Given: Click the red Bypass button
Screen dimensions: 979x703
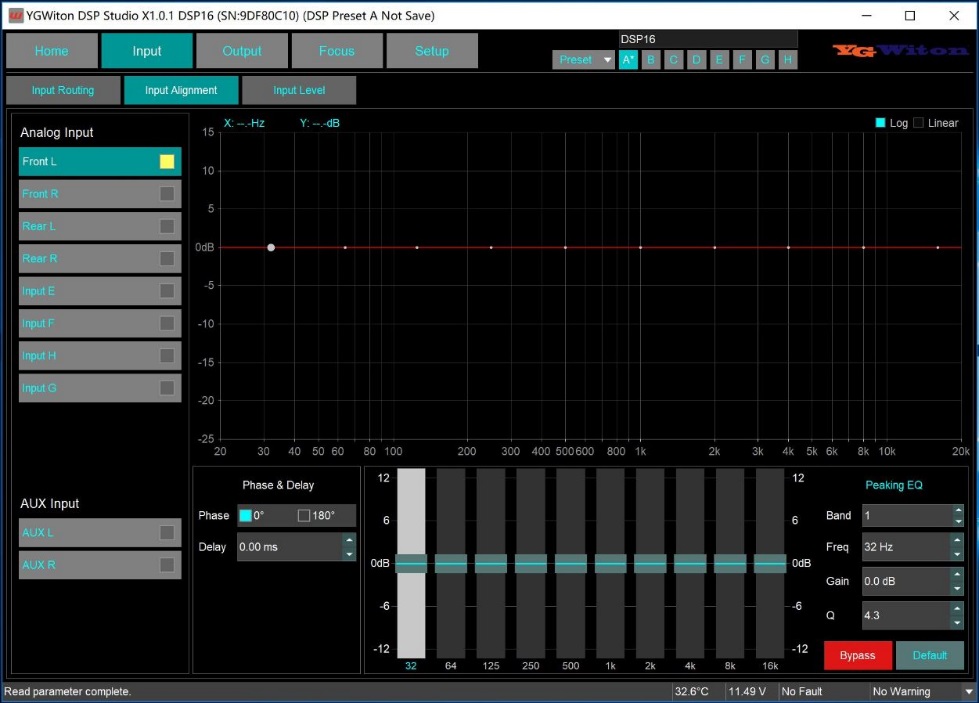Looking at the screenshot, I should [858, 656].
